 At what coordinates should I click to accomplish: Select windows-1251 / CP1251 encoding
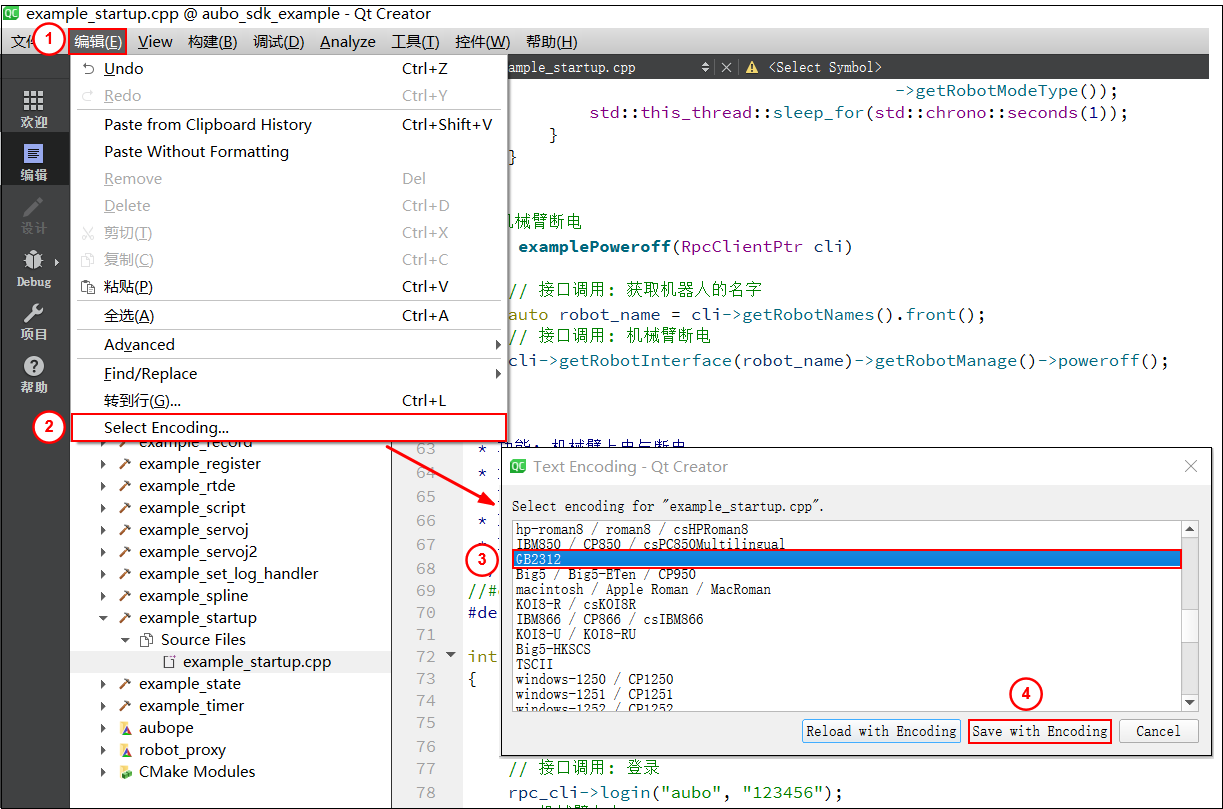(x=846, y=694)
